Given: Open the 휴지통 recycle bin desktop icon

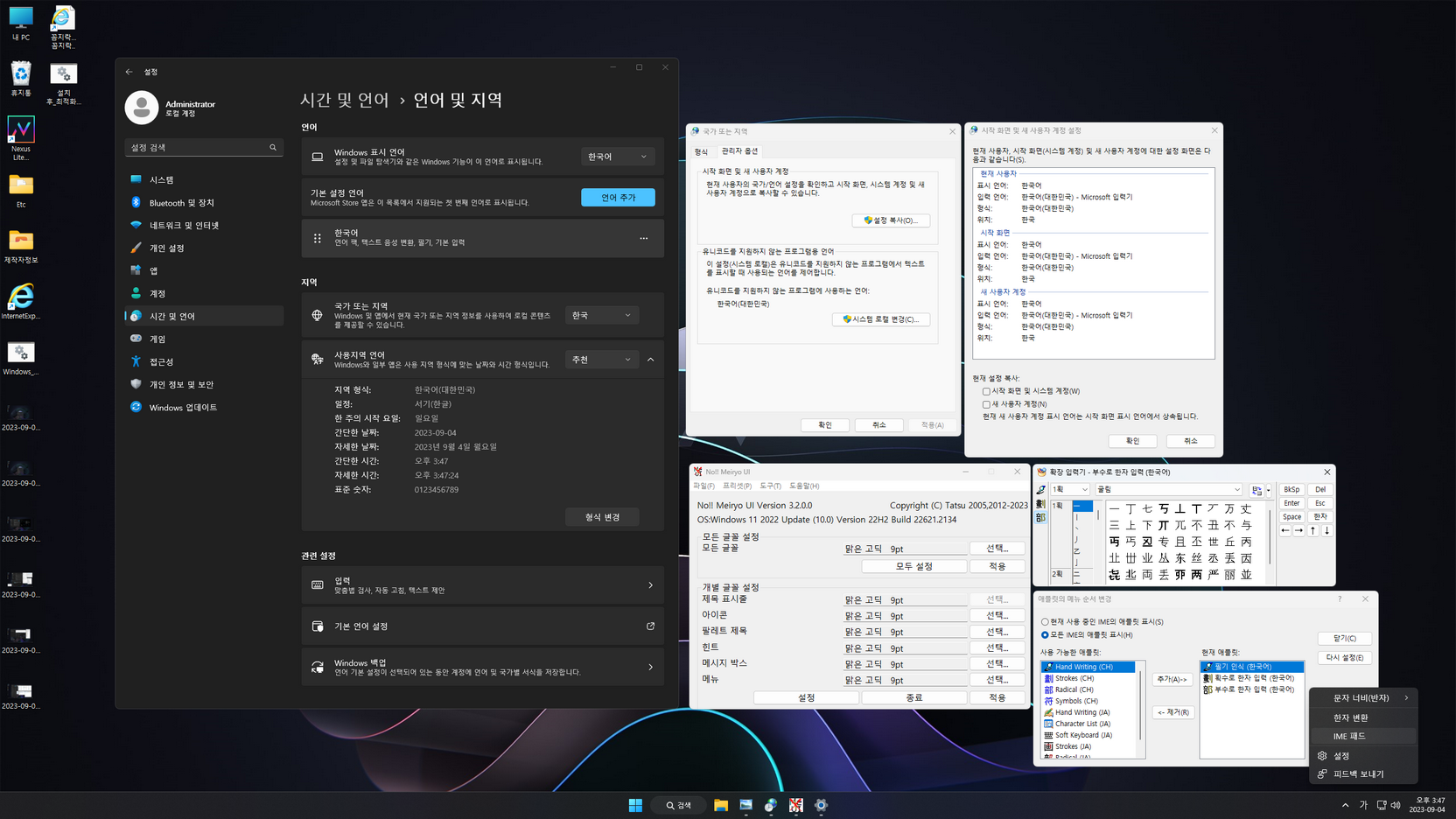Looking at the screenshot, I should tap(21, 79).
